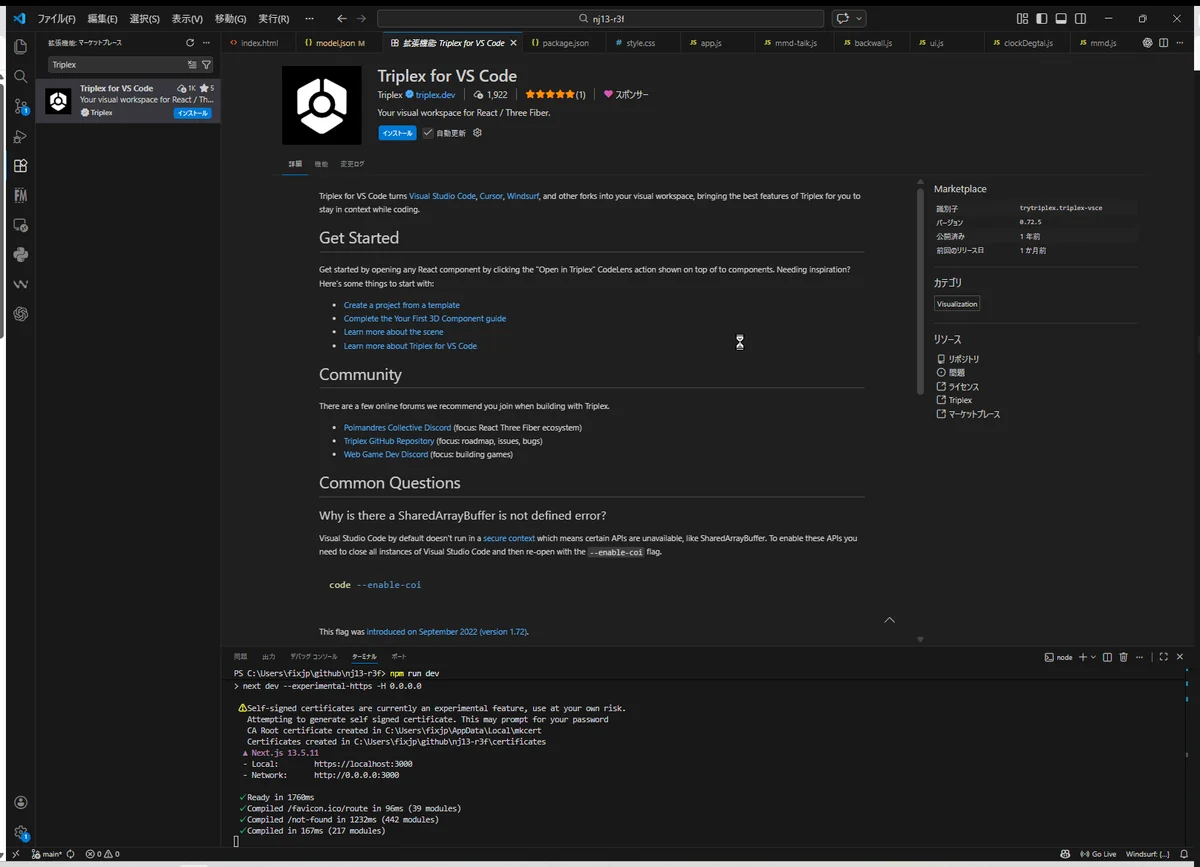Viewport: 1200px width, 867px height.
Task: Click the blue インストール button in header
Action: pyautogui.click(x=397, y=133)
